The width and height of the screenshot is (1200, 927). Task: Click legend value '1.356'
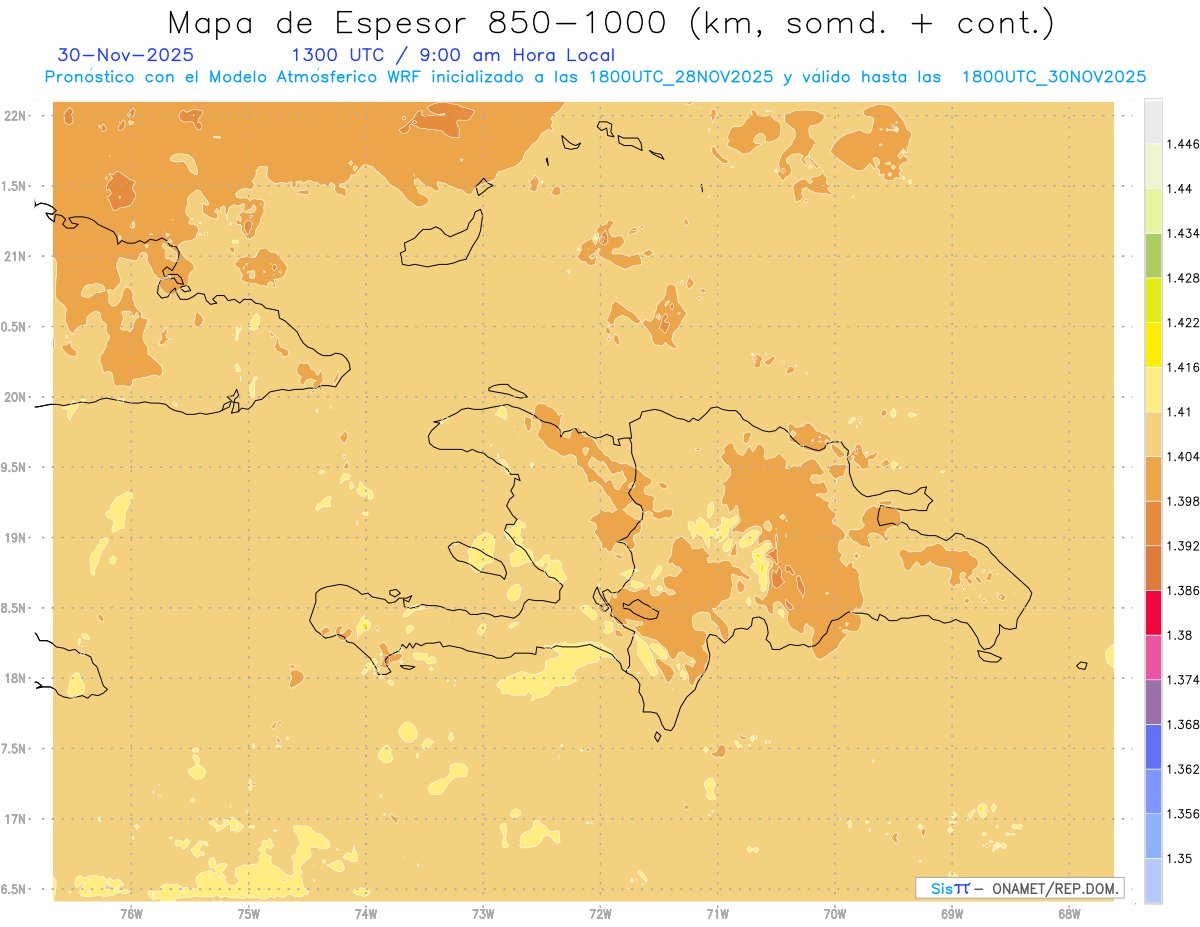[1182, 814]
